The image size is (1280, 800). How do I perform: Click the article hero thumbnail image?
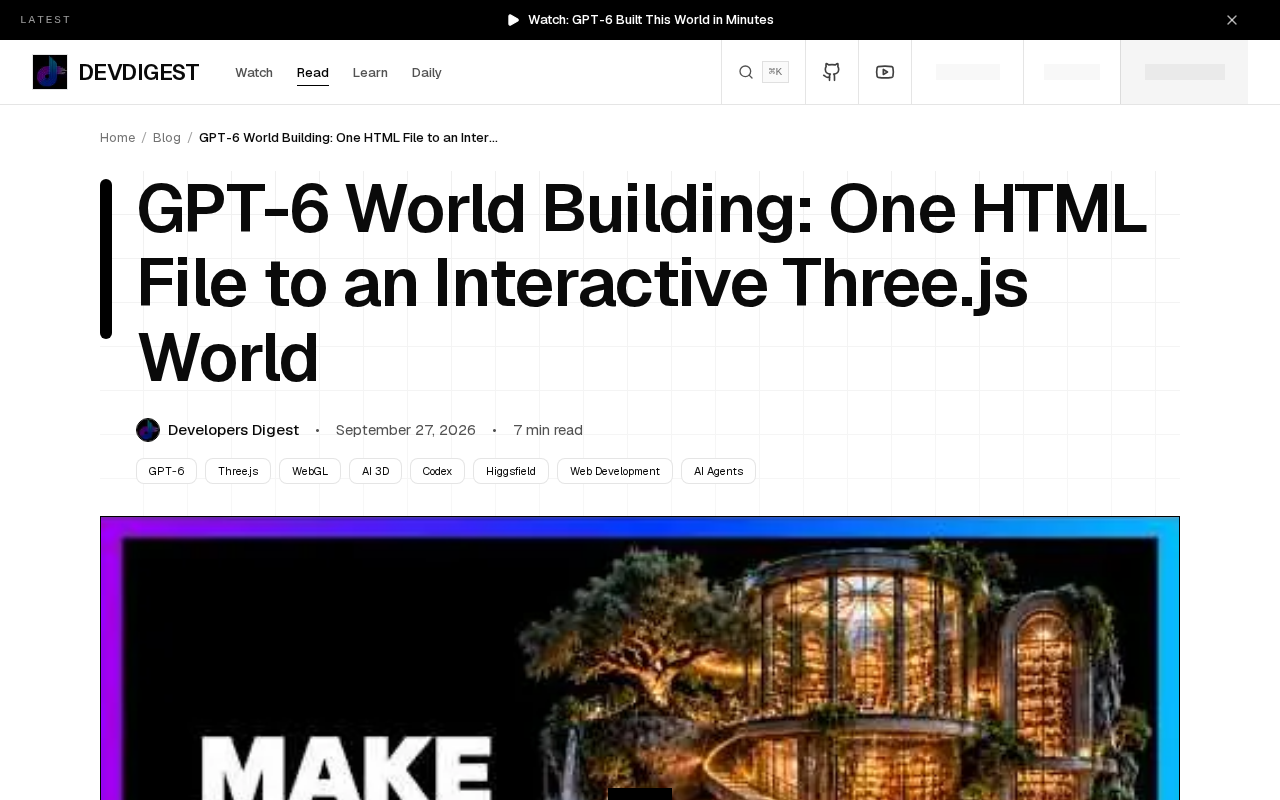640,658
